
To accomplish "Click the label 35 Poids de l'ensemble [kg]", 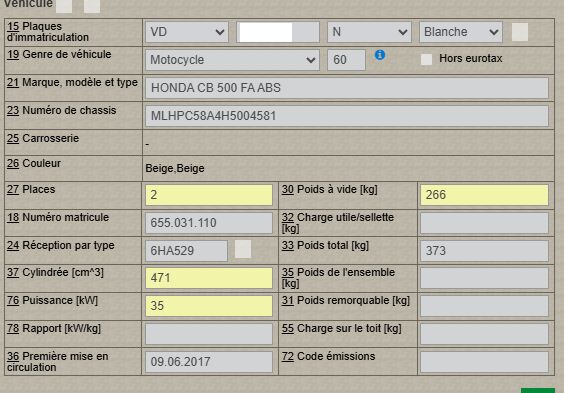I will click(338, 278).
